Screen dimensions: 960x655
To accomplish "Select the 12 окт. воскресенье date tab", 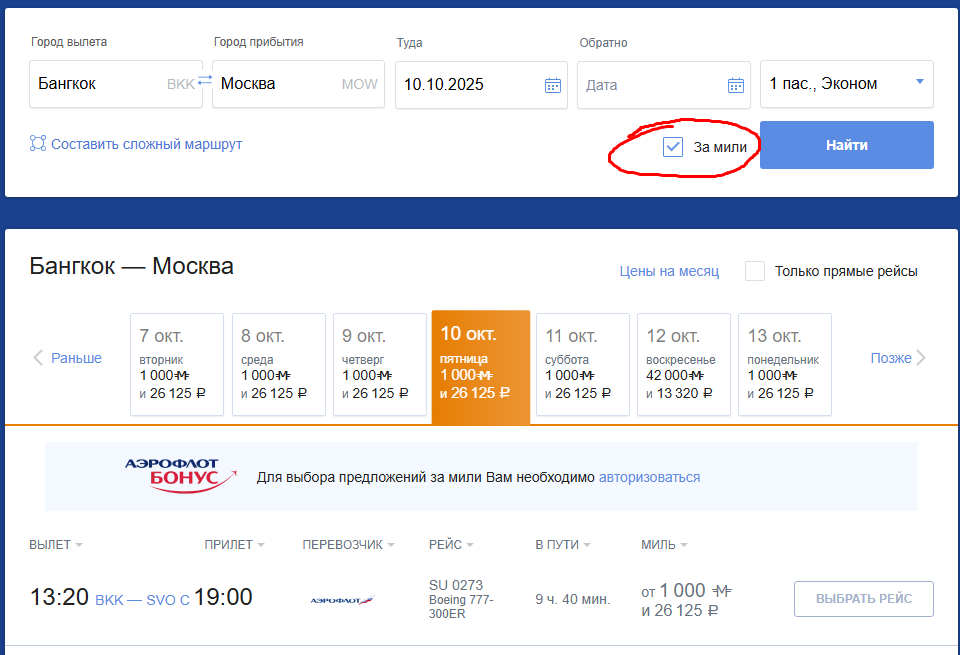I will coord(684,364).
